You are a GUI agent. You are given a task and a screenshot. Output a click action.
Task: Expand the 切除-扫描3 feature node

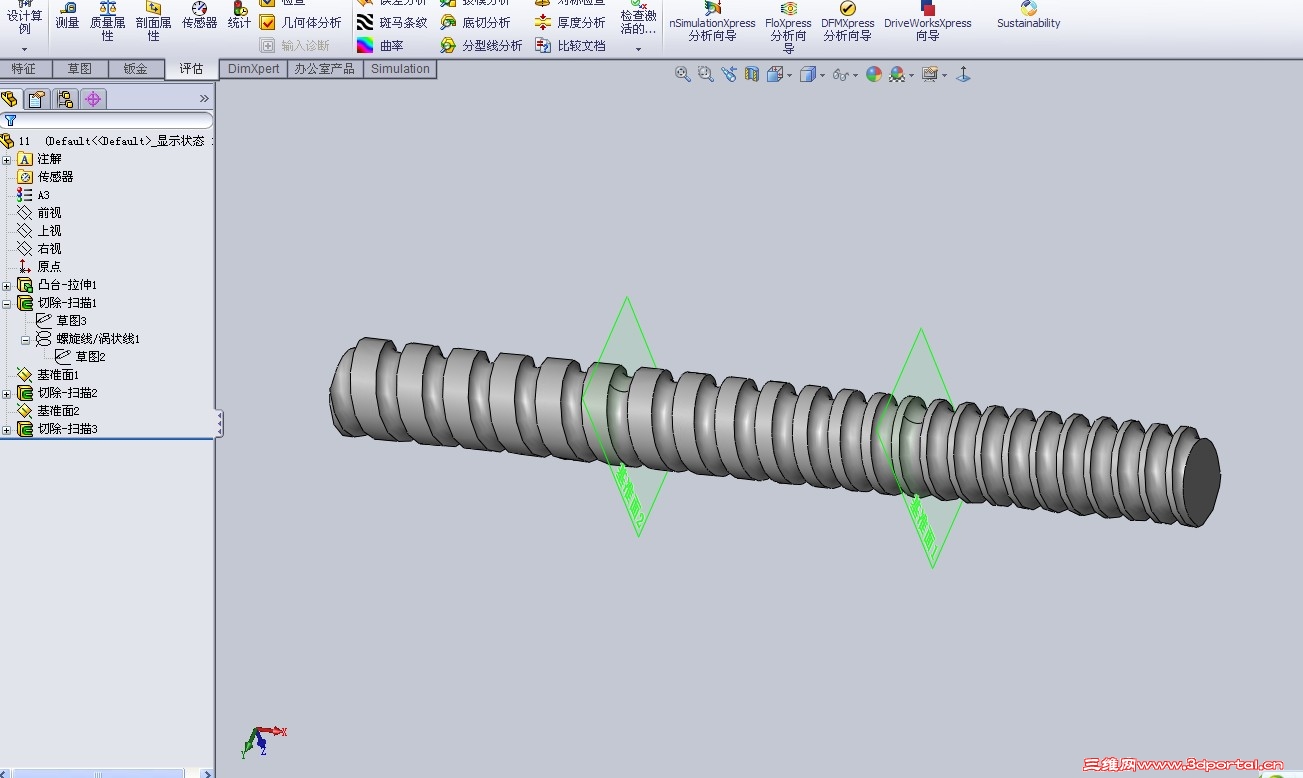pos(7,429)
